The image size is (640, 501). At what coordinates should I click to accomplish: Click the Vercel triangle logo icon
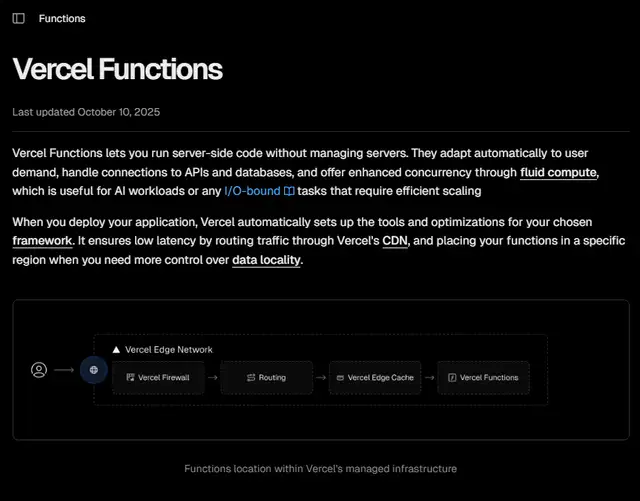point(116,350)
